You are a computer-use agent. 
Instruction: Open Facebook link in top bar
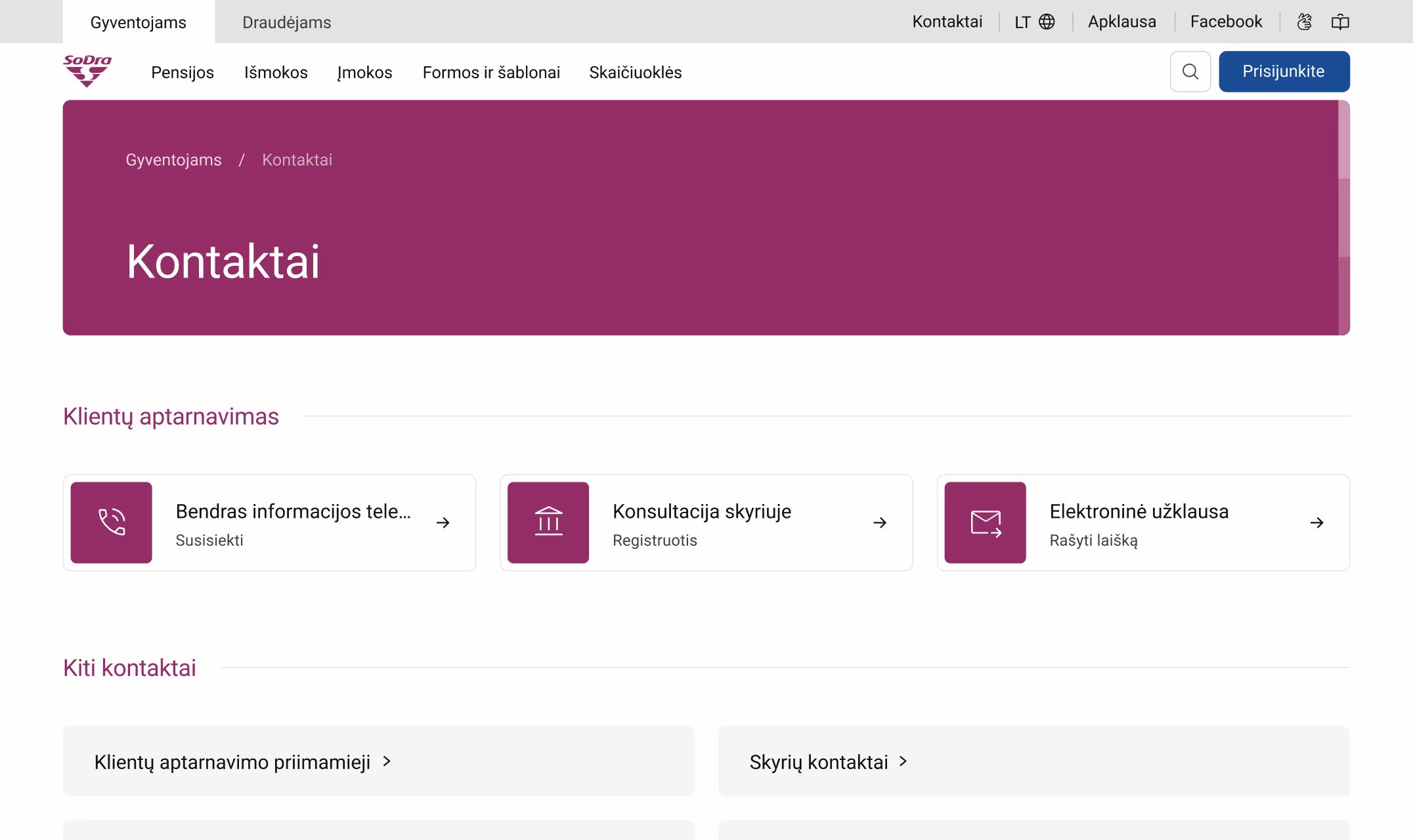[1226, 22]
